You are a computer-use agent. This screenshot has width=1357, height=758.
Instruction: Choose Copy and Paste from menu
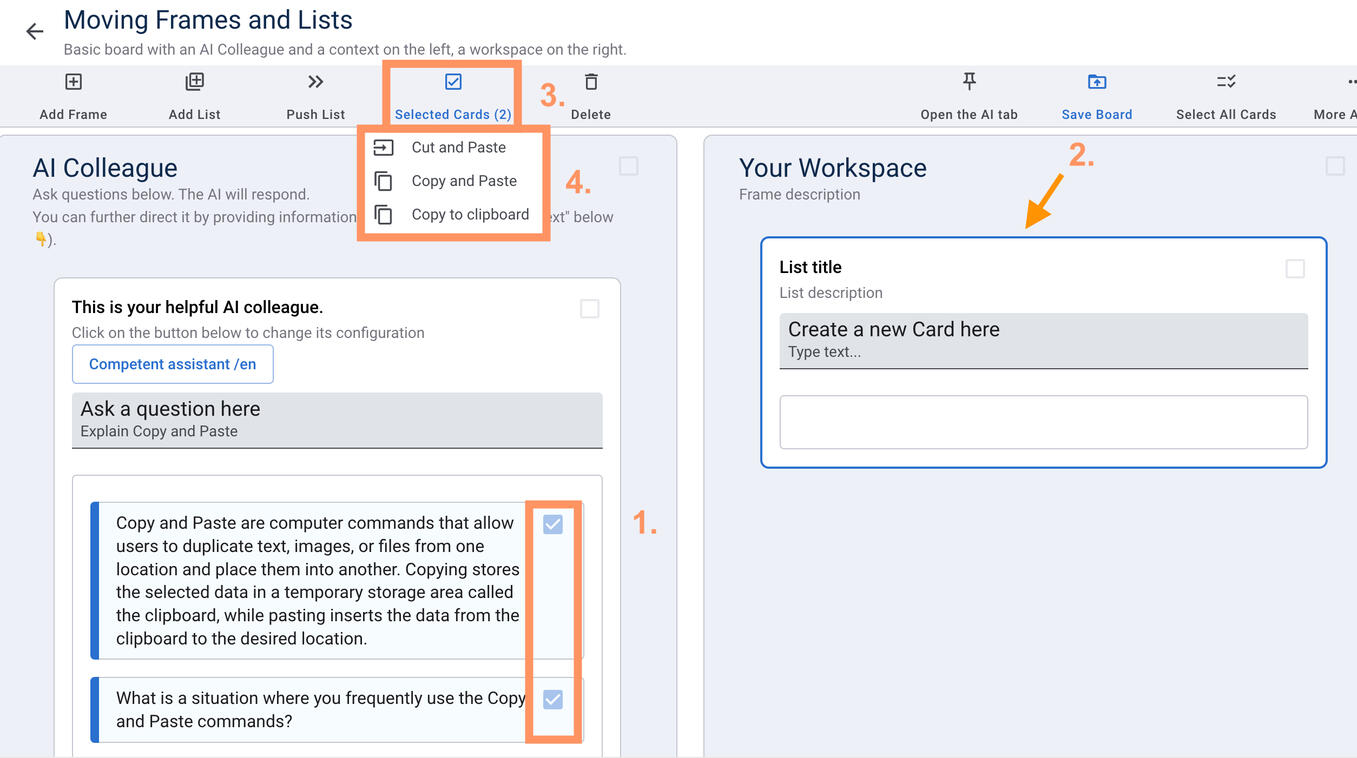pyautogui.click(x=463, y=181)
